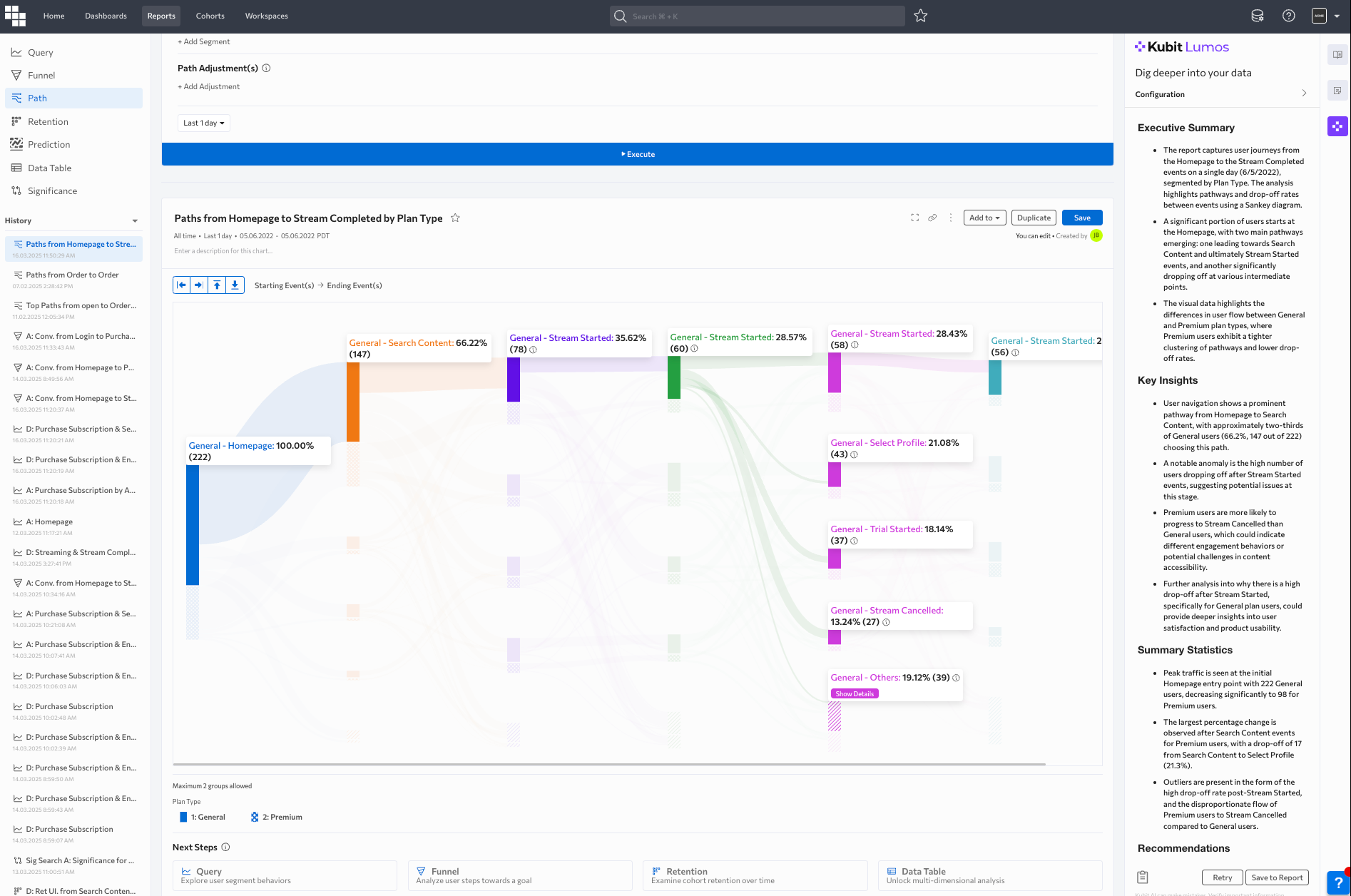Toggle the downward arrow path sort button
1351x896 pixels.
coord(235,285)
